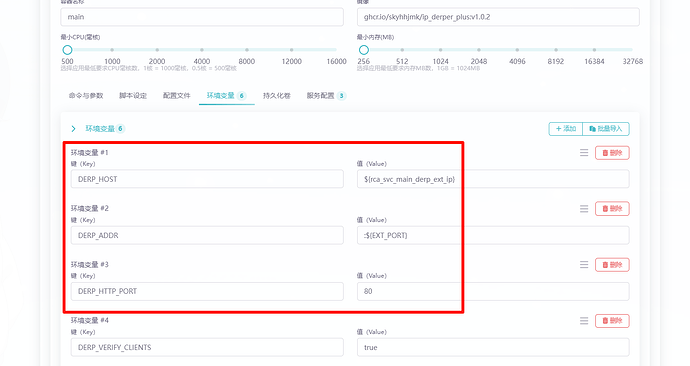Viewport: 690px width, 366px height.
Task: Click drag handle icon for 环境变量 #1
Action: [584, 153]
